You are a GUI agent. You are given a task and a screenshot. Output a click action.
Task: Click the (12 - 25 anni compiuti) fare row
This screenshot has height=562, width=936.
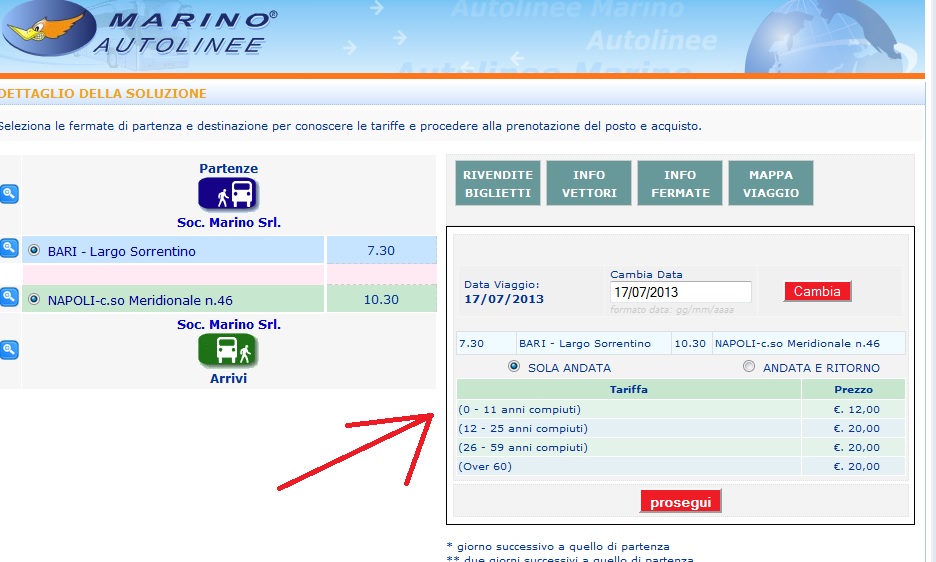(x=681, y=429)
